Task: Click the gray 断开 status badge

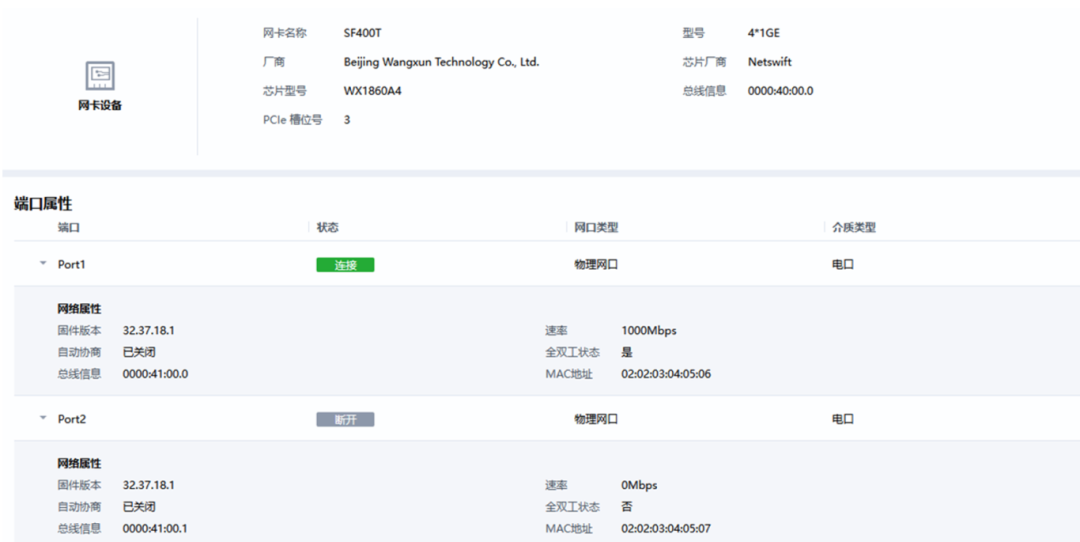Action: point(345,419)
